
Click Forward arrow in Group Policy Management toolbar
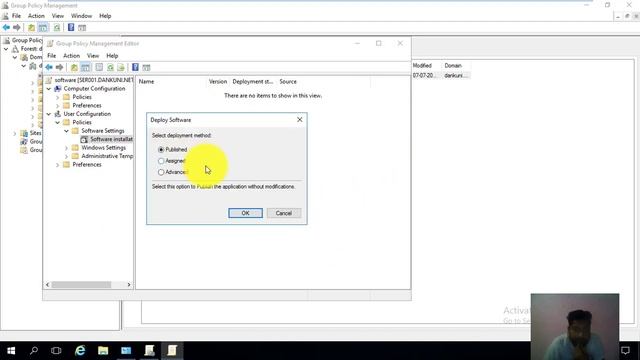point(17,27)
